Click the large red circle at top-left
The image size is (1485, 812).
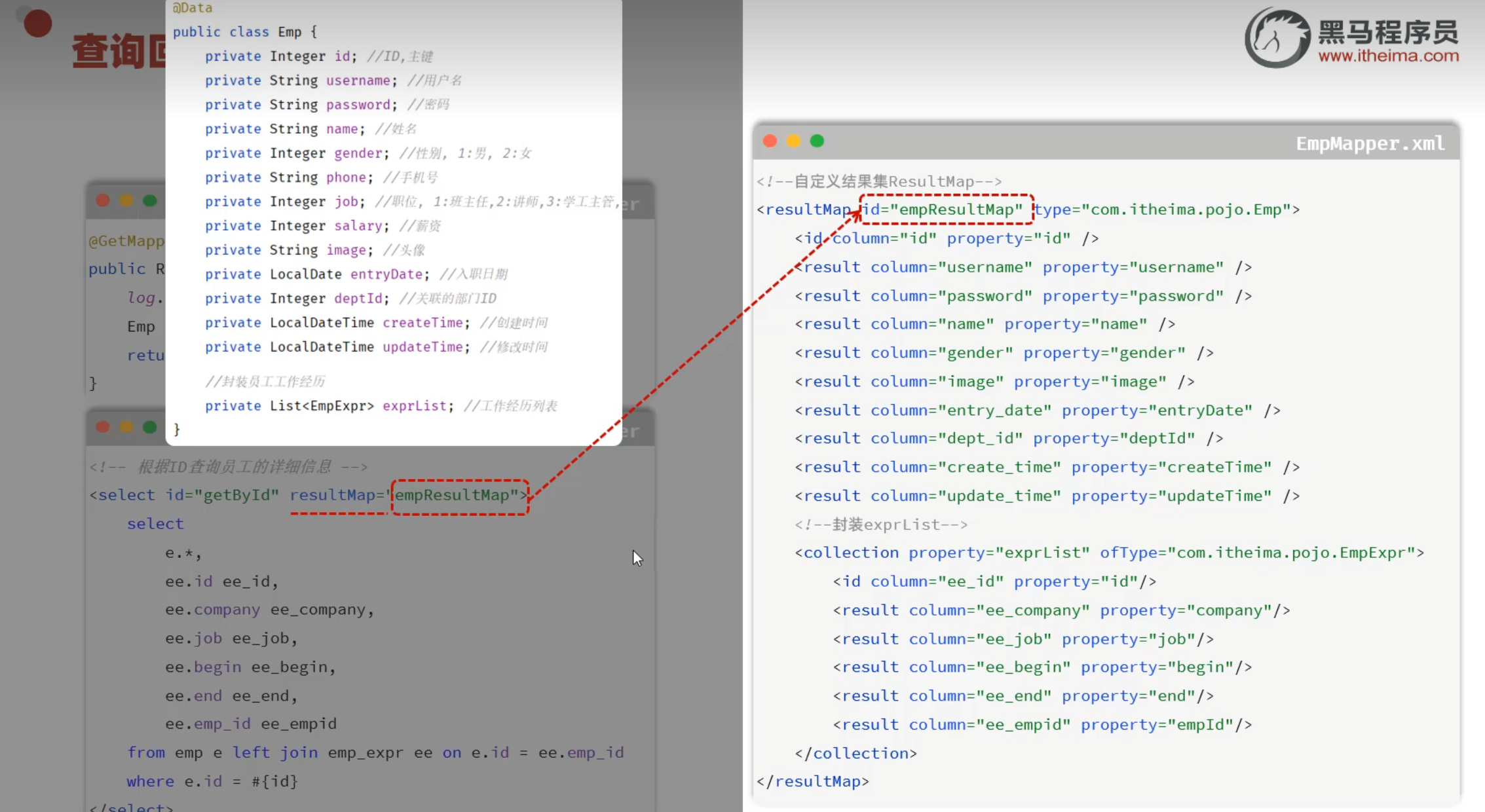[37, 24]
